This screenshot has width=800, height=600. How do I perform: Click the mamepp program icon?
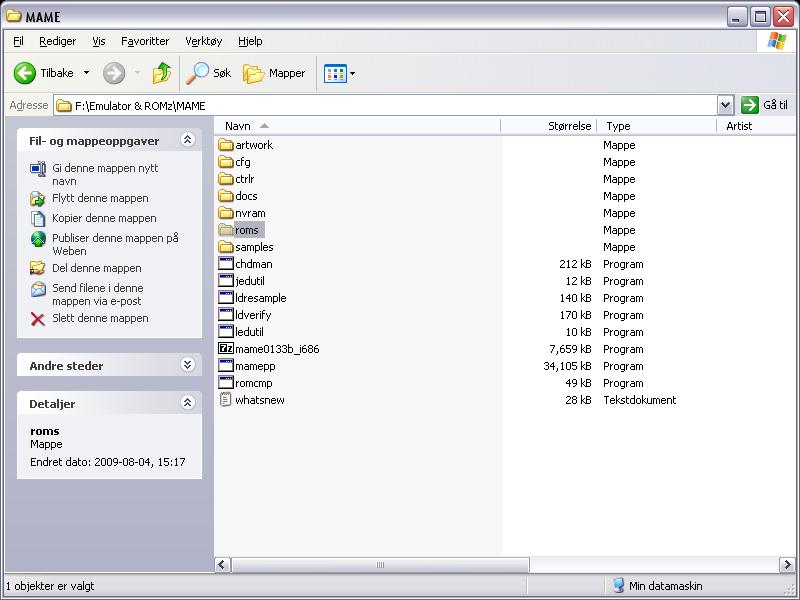coord(226,366)
